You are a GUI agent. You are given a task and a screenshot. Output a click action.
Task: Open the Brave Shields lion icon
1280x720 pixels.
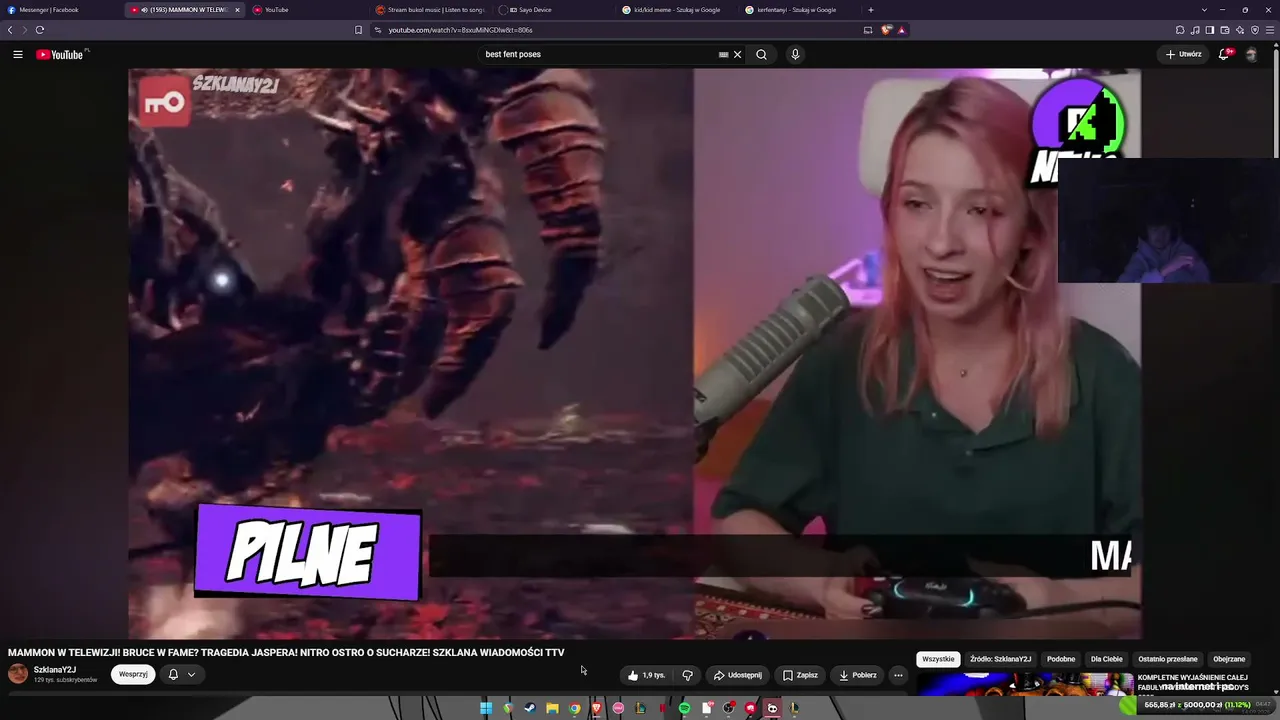point(885,30)
